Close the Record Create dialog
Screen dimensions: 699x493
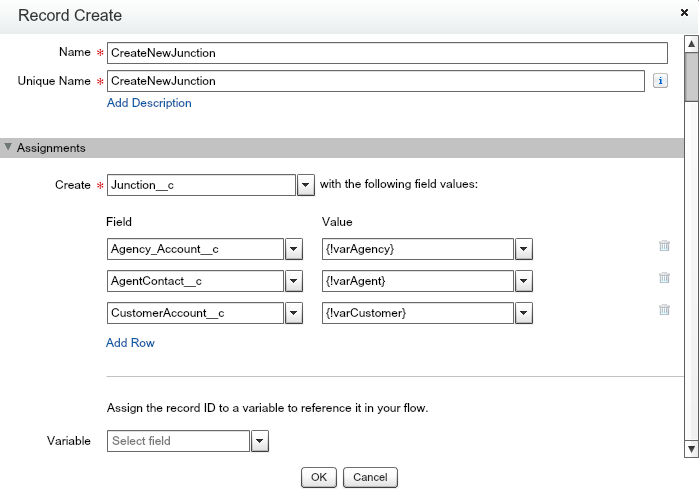tap(684, 16)
